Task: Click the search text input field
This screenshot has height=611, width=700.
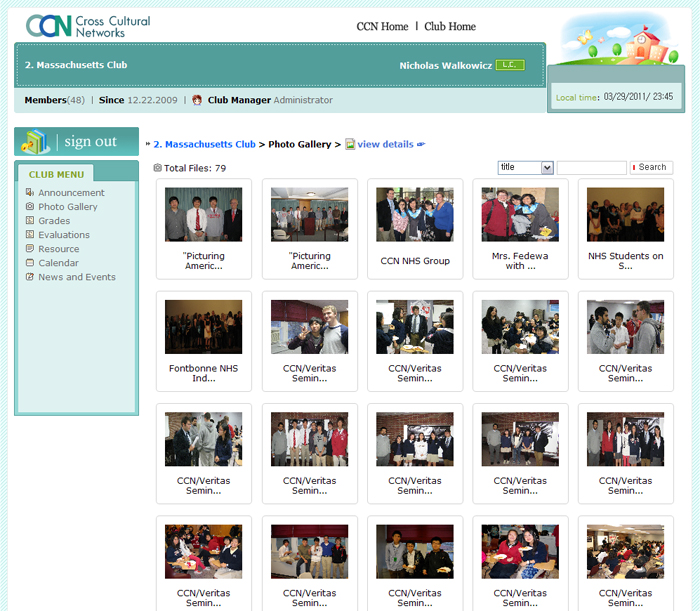Action: click(x=592, y=167)
